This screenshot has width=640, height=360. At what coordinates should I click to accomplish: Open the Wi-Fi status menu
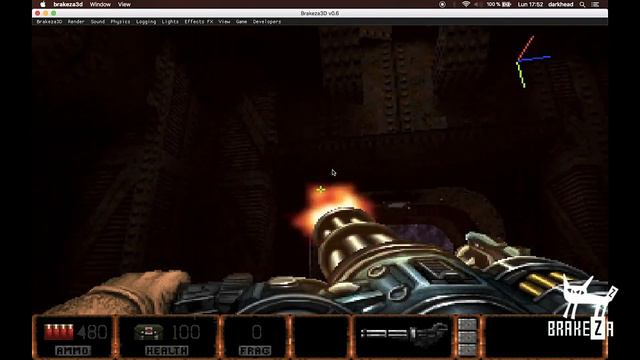coord(466,4)
